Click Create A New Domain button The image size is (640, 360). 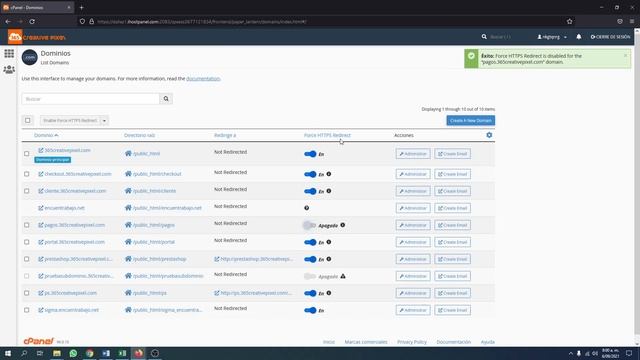pos(471,120)
